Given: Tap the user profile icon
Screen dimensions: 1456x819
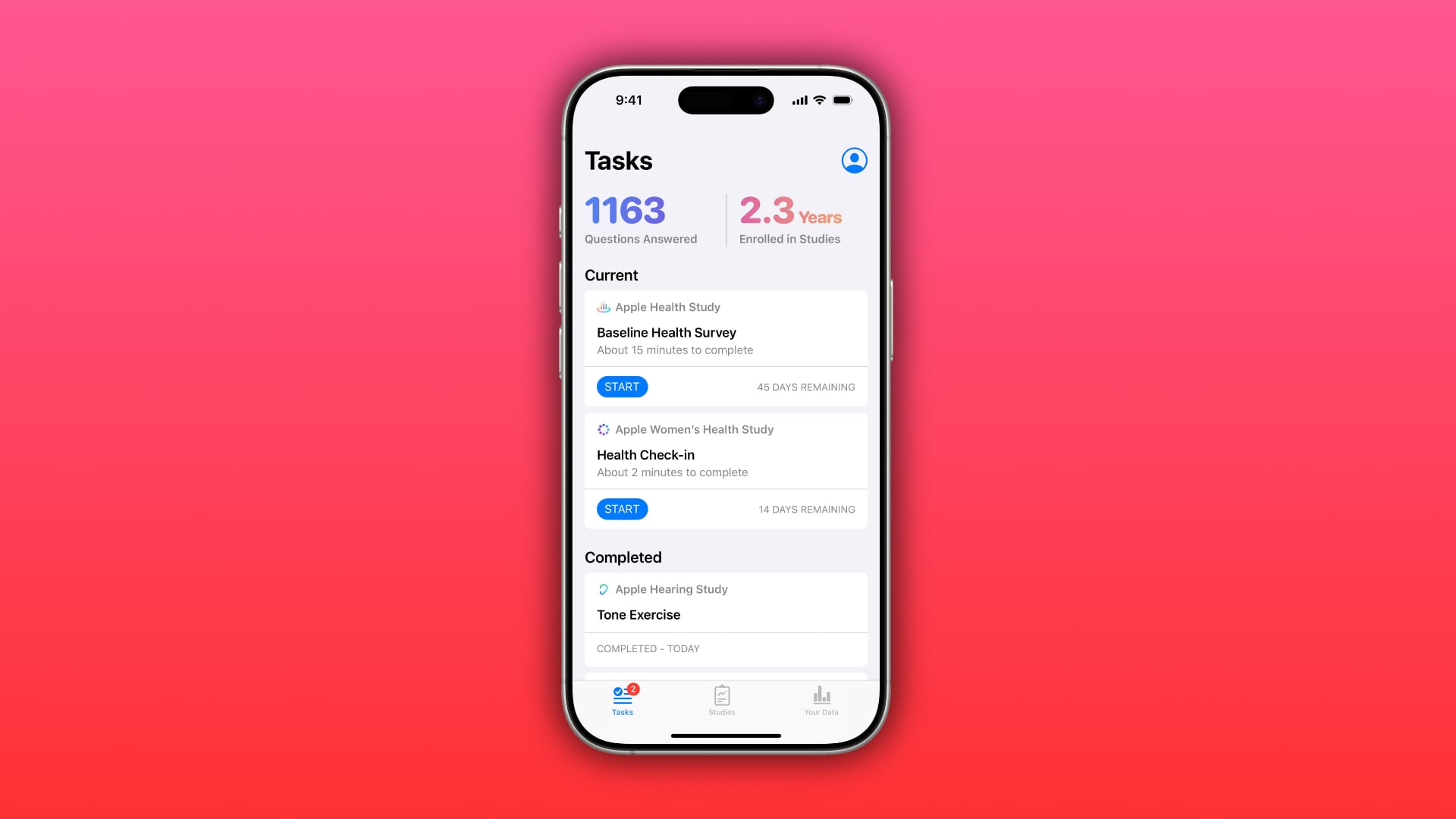Looking at the screenshot, I should coord(854,160).
